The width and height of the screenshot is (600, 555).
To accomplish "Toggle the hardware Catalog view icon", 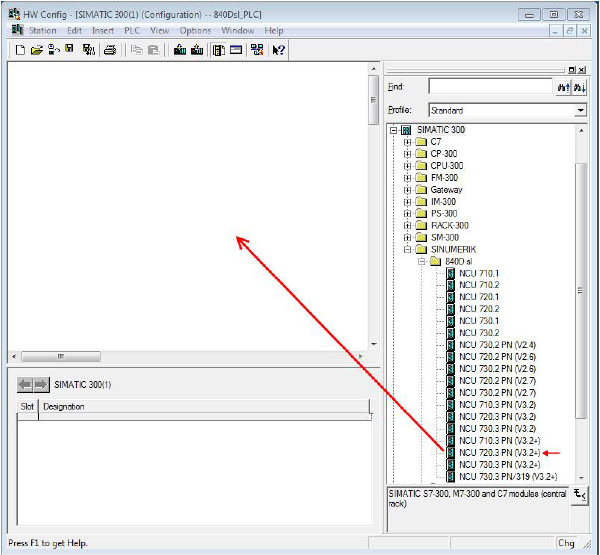I will [218, 50].
